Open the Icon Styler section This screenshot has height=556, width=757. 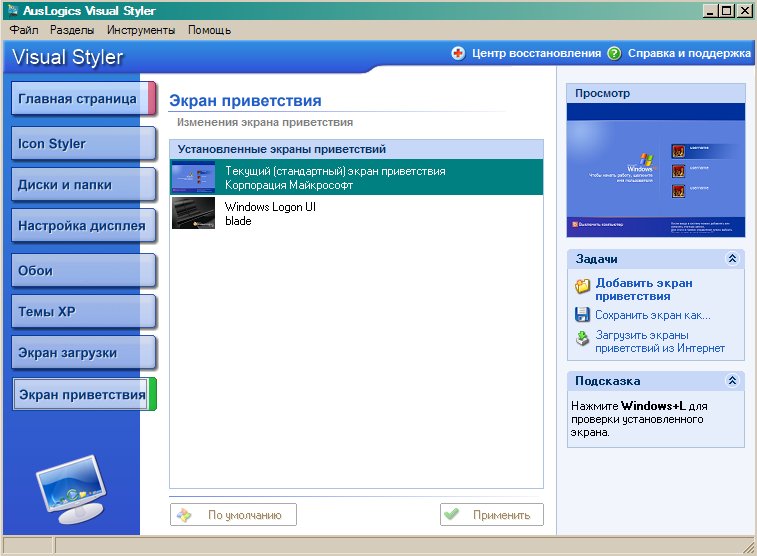pyautogui.click(x=84, y=143)
